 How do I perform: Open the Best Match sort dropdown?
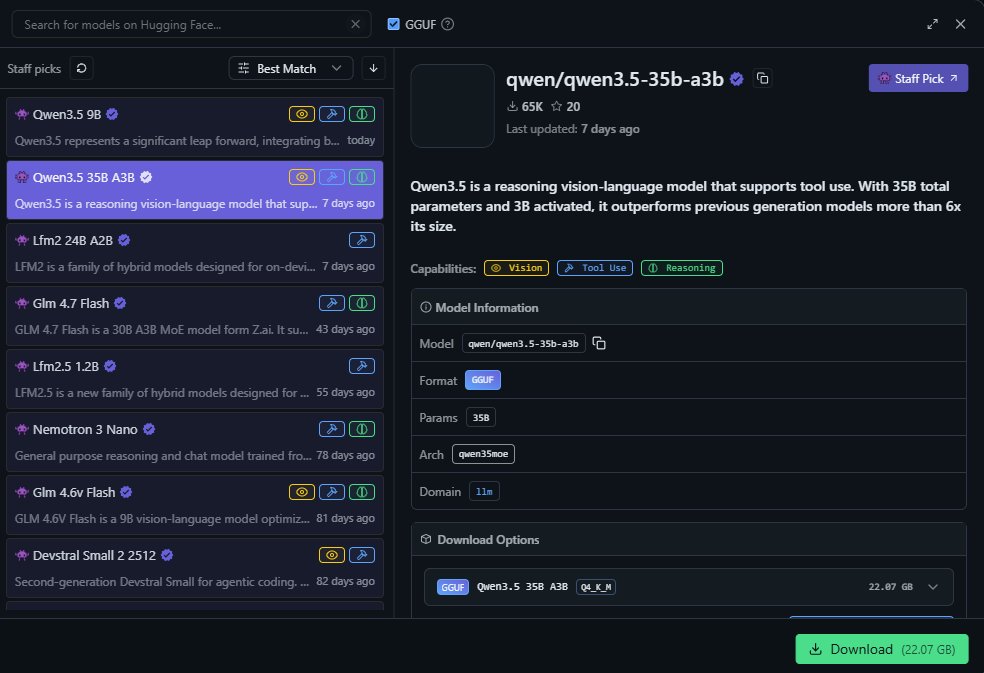291,68
